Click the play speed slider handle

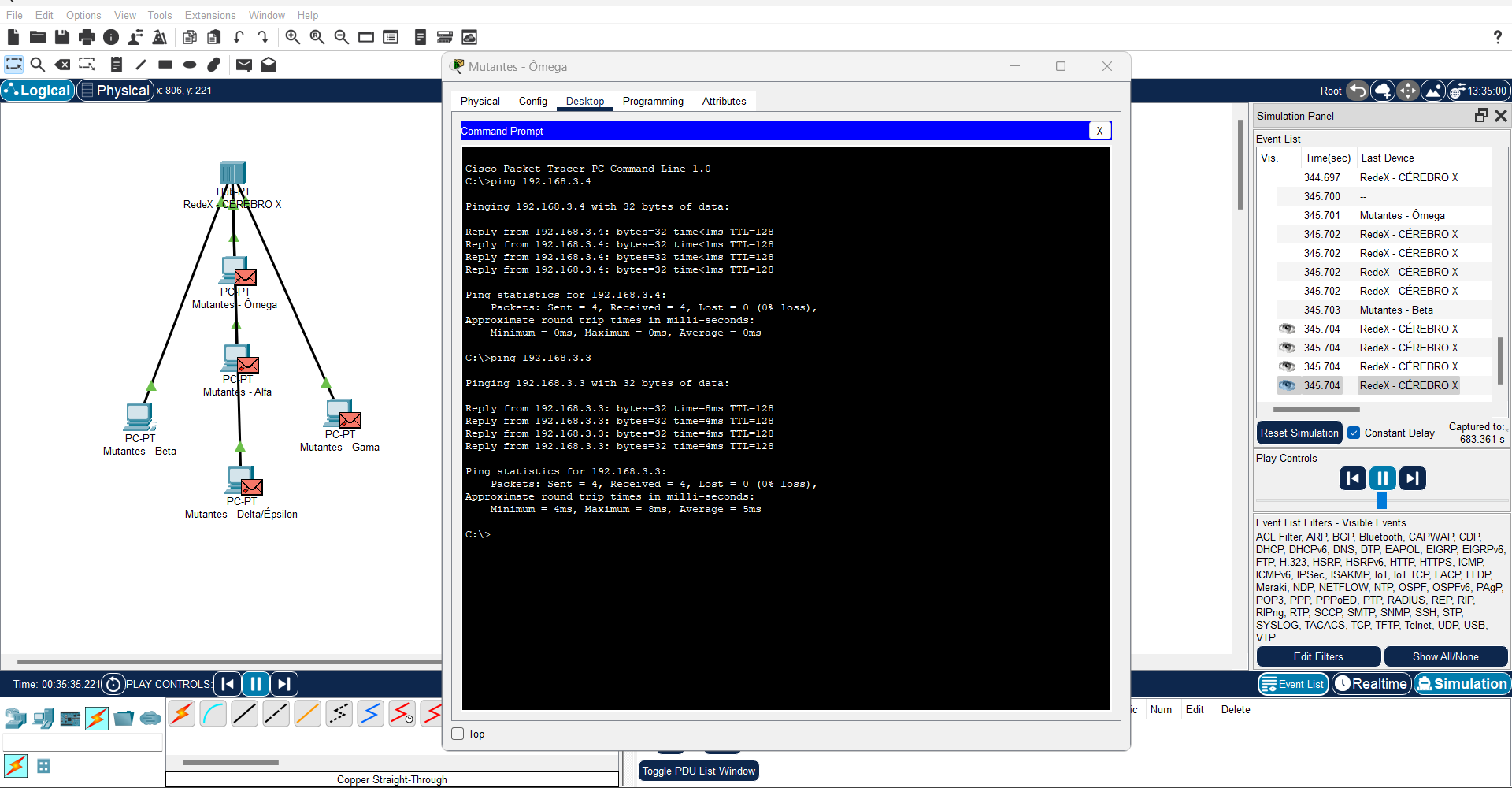point(1382,500)
